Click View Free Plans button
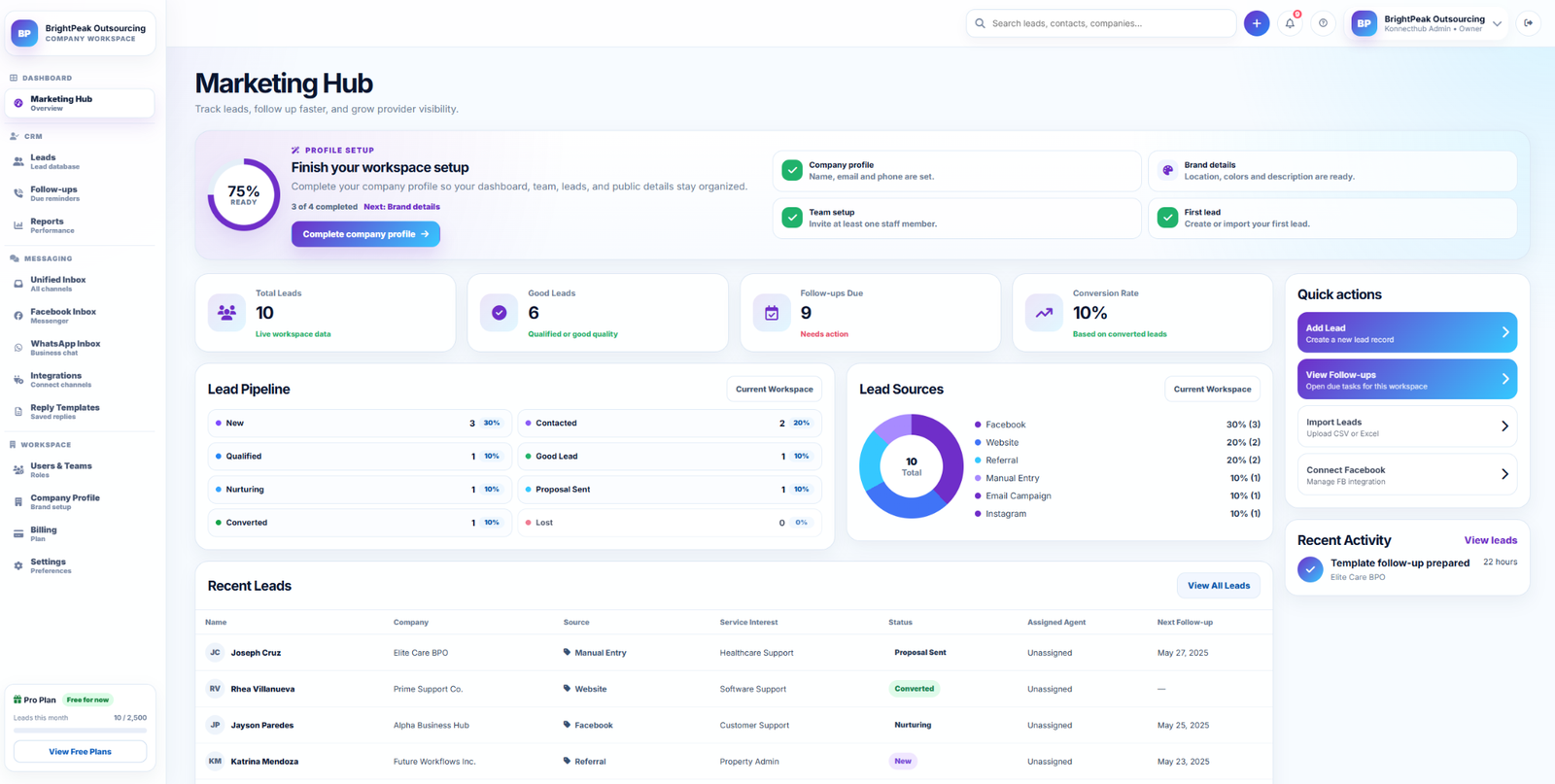This screenshot has width=1555, height=784. 80,752
